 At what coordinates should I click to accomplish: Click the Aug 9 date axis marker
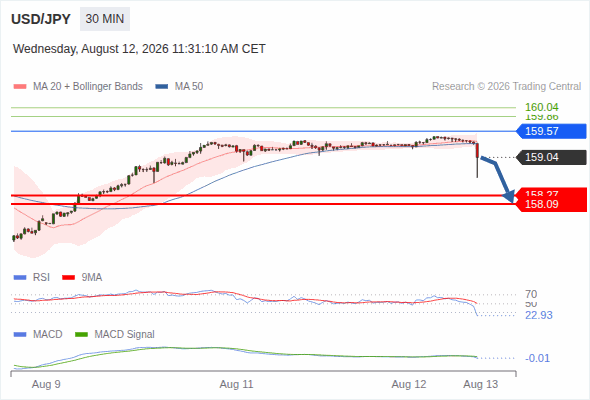[46, 384]
